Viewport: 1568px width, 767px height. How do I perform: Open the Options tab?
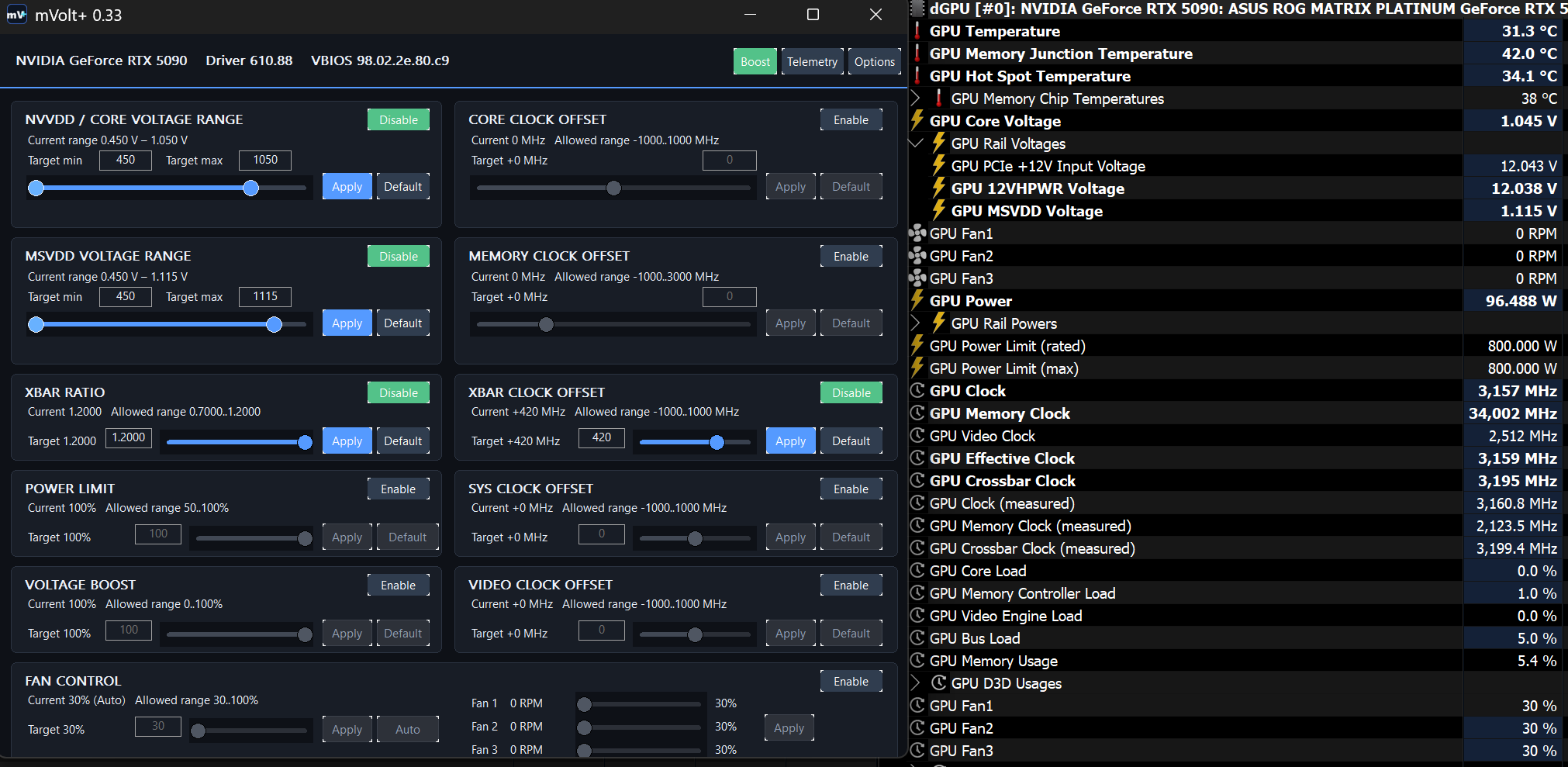click(875, 62)
